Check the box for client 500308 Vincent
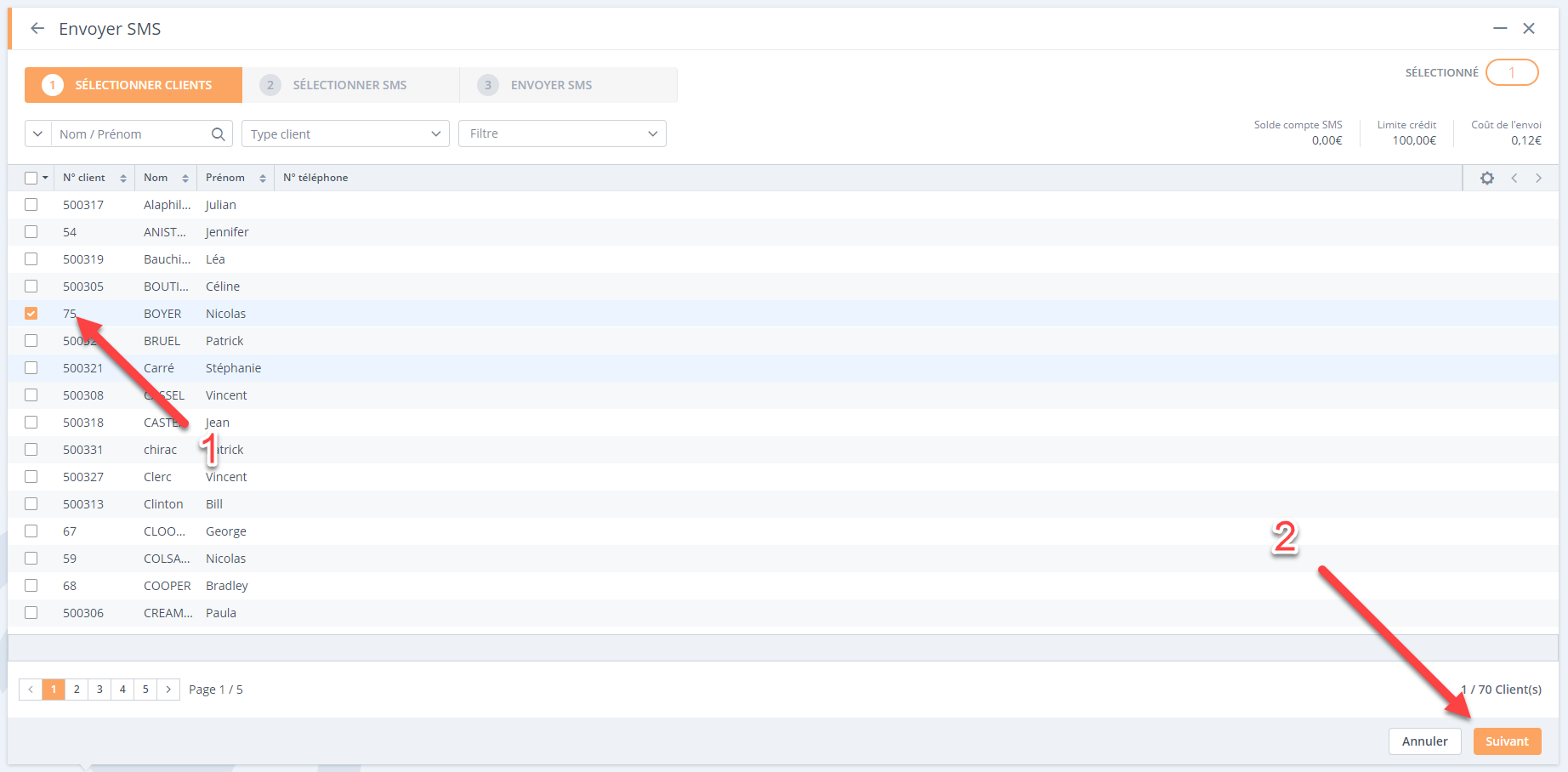 click(x=31, y=395)
